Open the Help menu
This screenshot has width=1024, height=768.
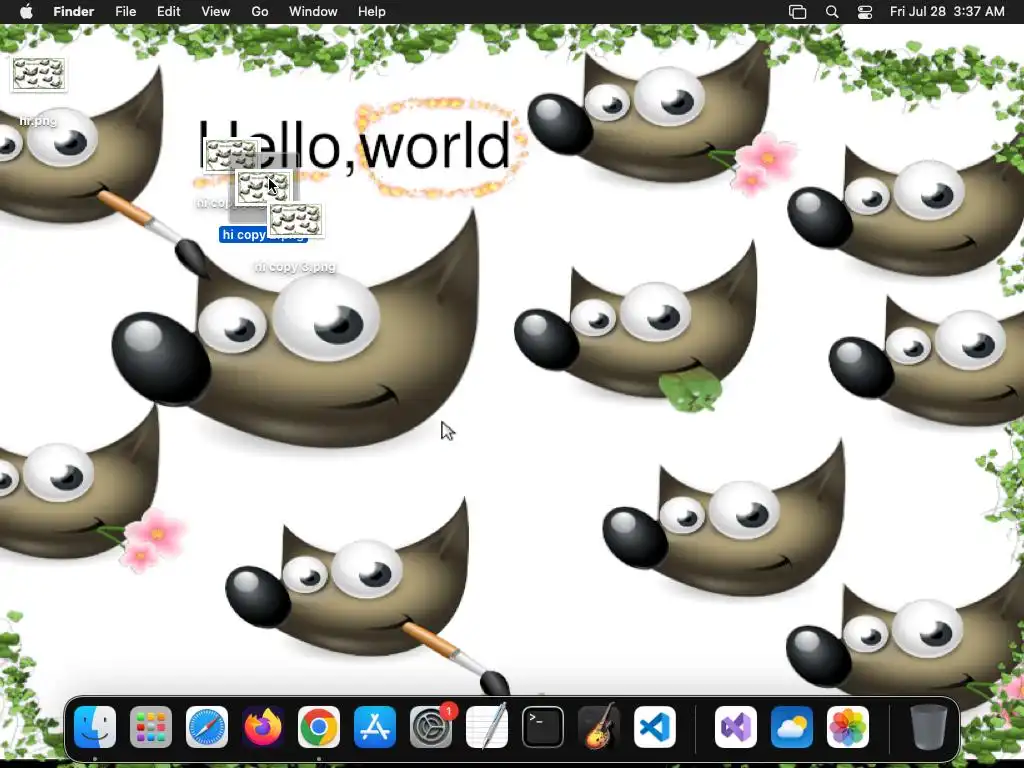[x=372, y=12]
